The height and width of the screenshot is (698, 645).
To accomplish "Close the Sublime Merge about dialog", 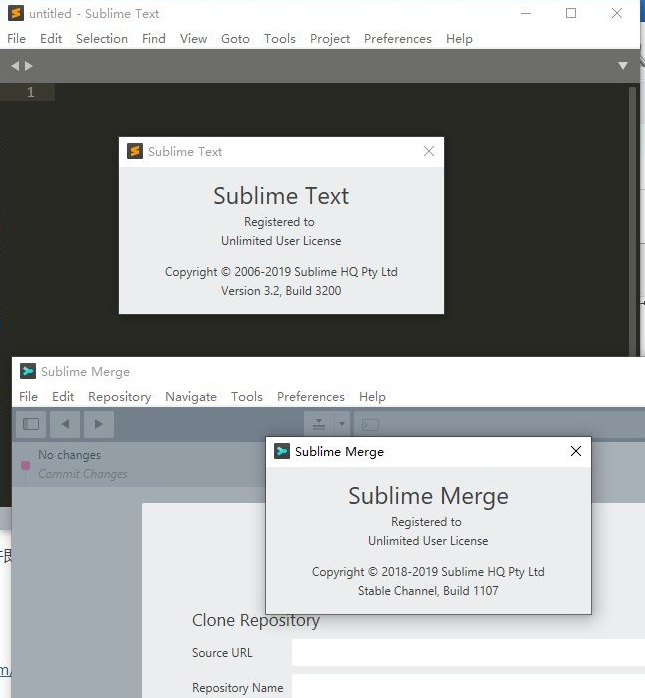I will 575,451.
